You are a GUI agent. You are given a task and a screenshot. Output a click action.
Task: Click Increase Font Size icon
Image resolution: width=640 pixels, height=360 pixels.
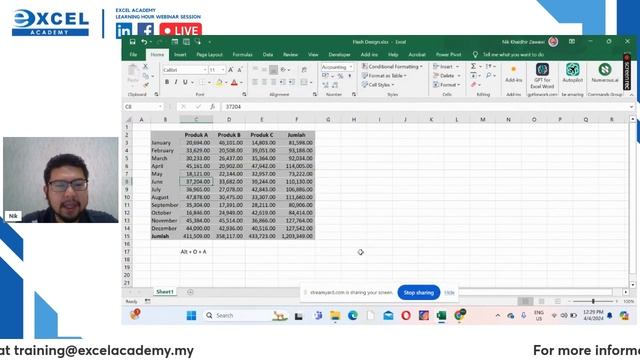(x=231, y=70)
